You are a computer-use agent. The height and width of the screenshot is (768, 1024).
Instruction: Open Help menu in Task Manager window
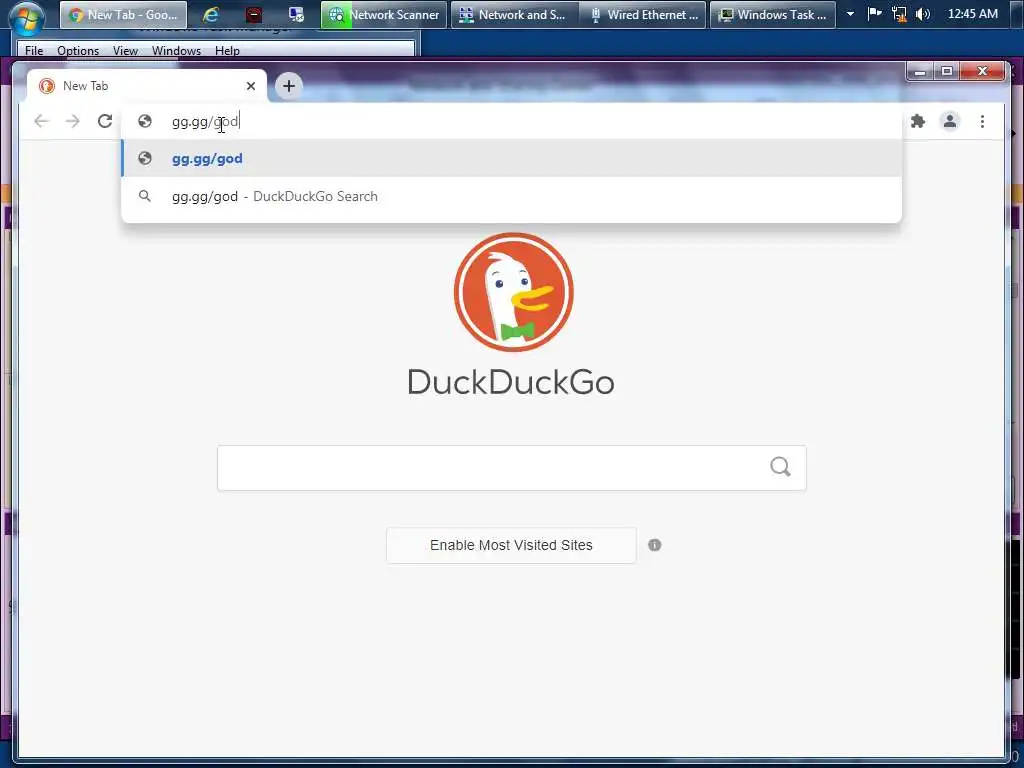click(x=227, y=50)
